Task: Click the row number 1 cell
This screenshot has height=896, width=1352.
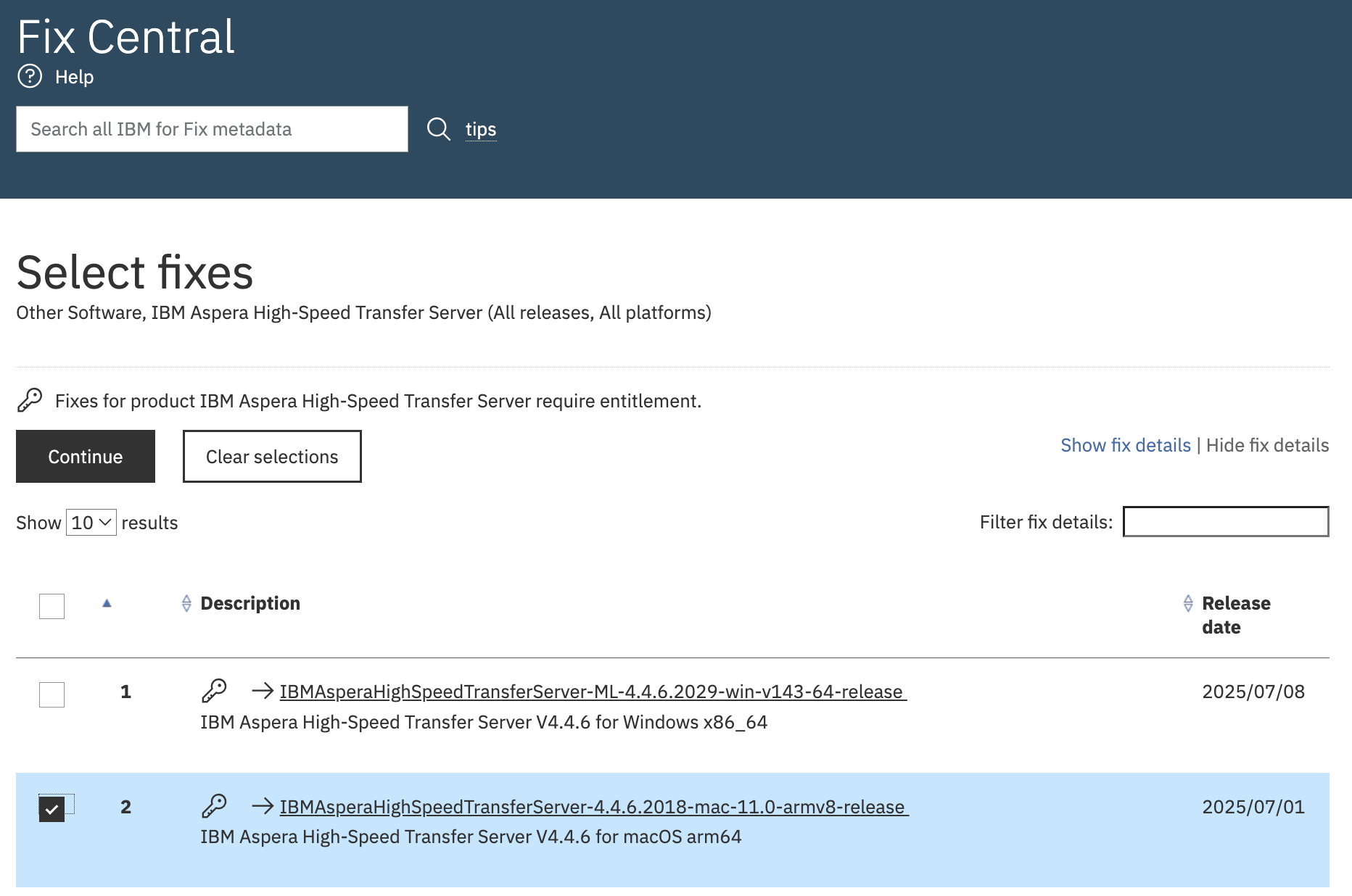Action: coord(125,692)
